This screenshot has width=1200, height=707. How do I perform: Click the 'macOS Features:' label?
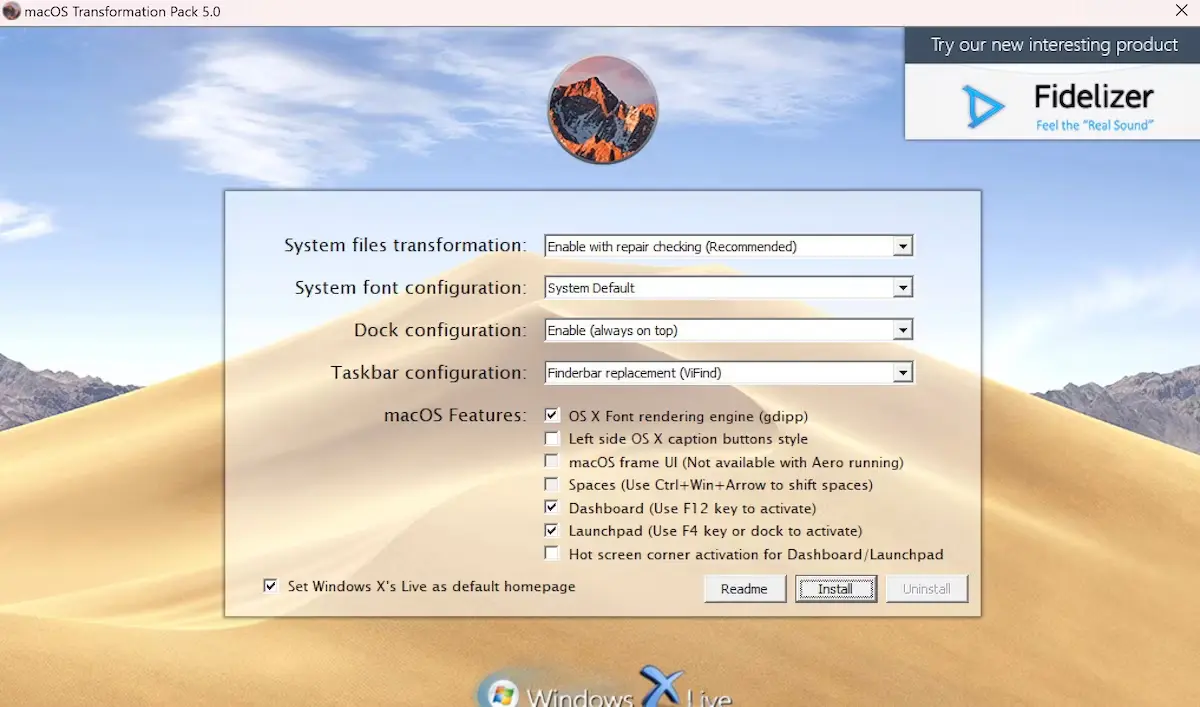click(455, 414)
